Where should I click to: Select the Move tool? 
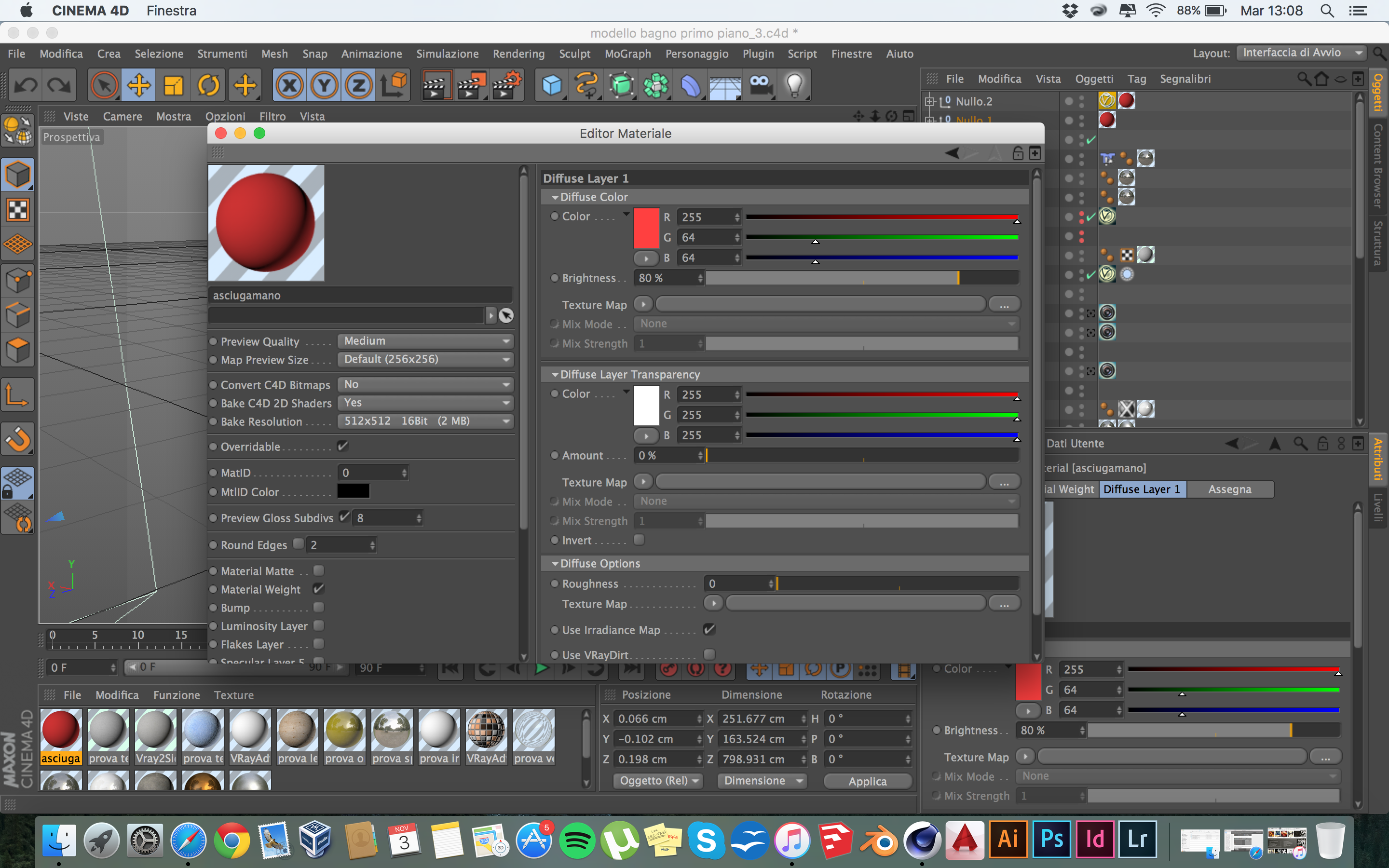click(x=139, y=85)
